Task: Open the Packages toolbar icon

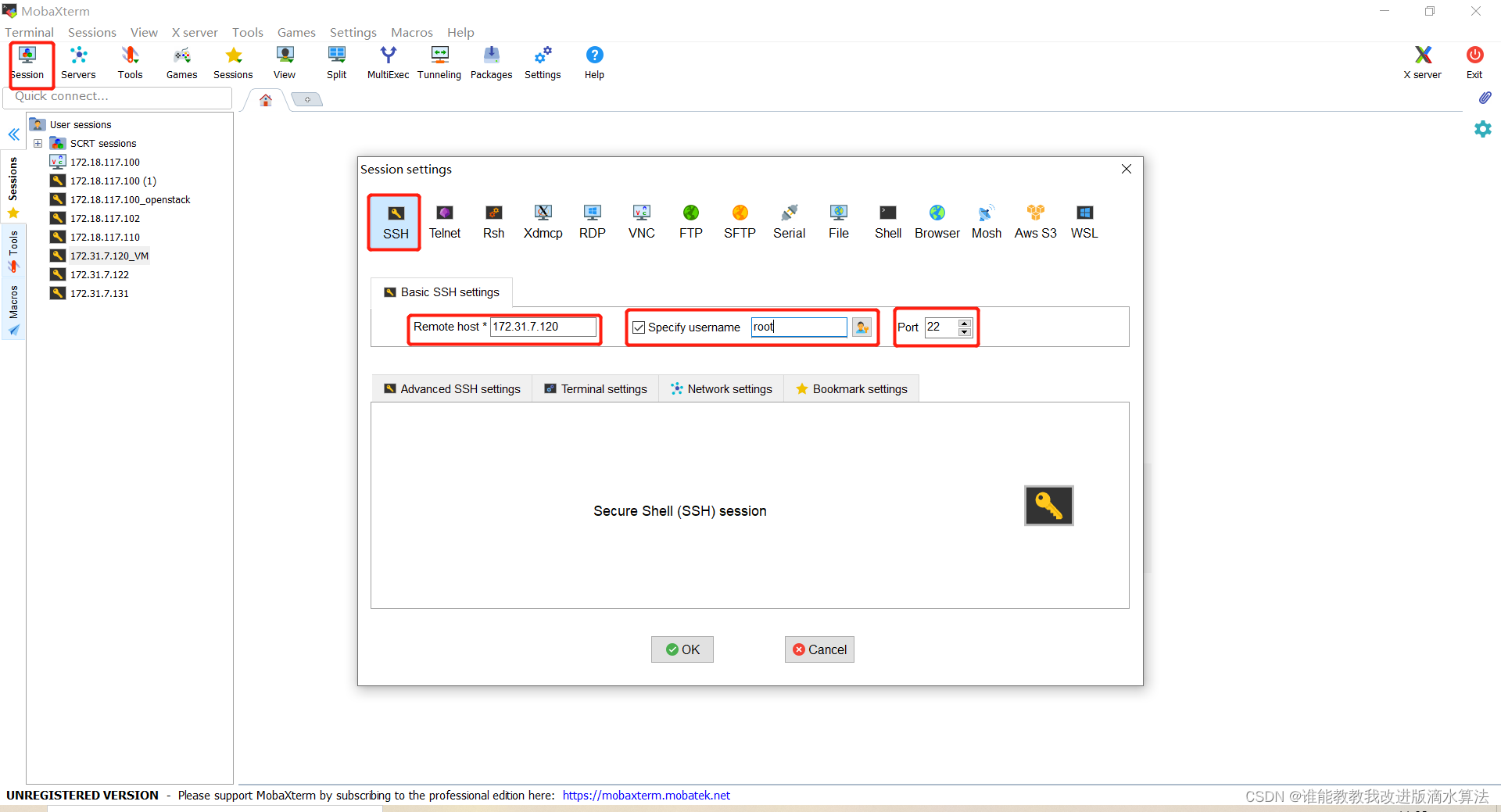Action: [x=491, y=63]
